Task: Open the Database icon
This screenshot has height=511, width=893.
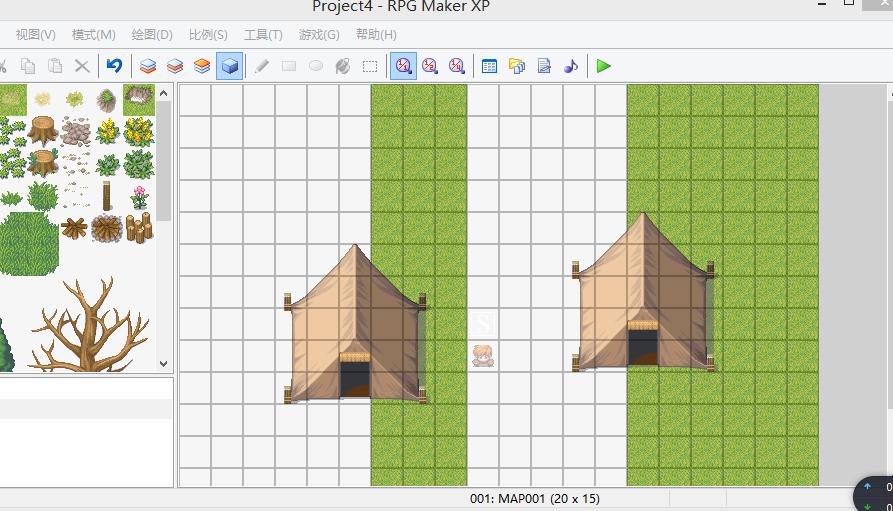Action: coord(489,66)
